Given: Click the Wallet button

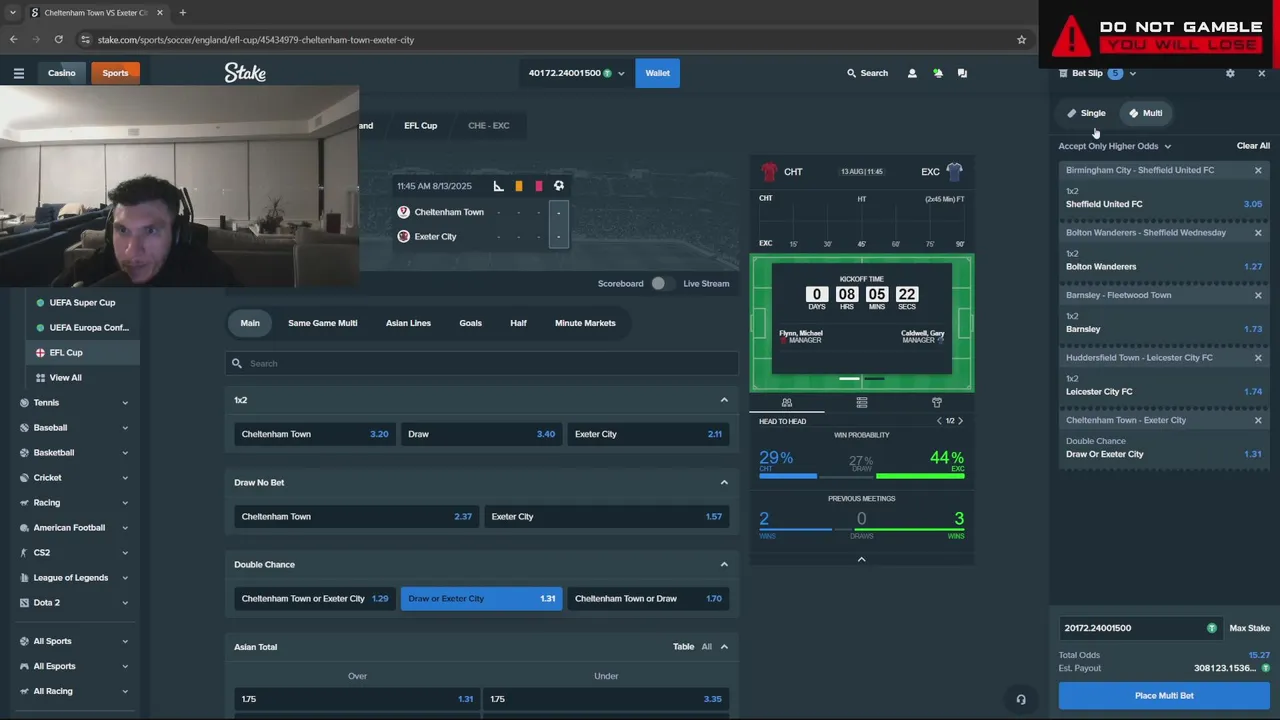Looking at the screenshot, I should (x=657, y=73).
